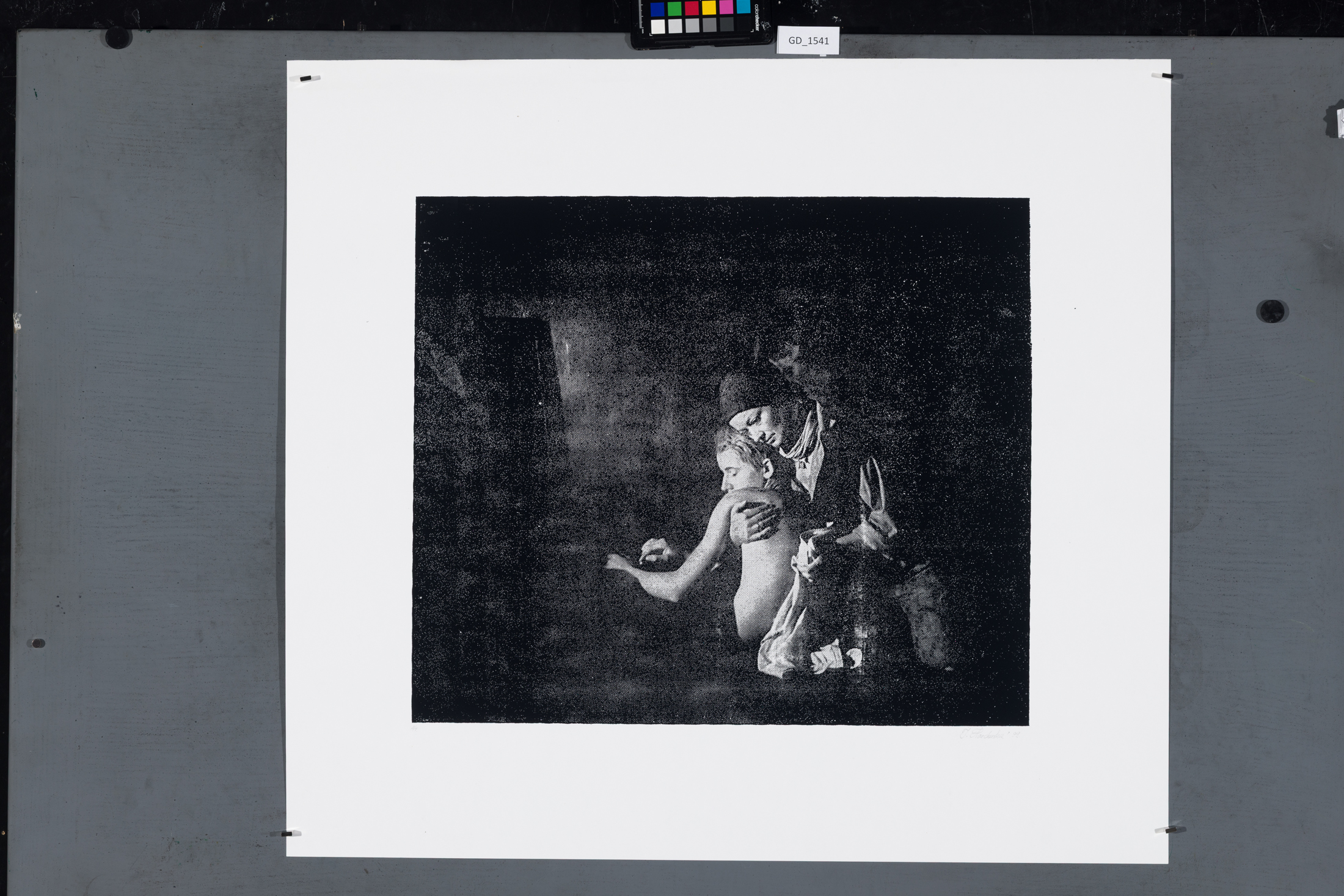Pick the white patch on the color checker
Image resolution: width=1344 pixels, height=896 pixels.
tap(658, 26)
